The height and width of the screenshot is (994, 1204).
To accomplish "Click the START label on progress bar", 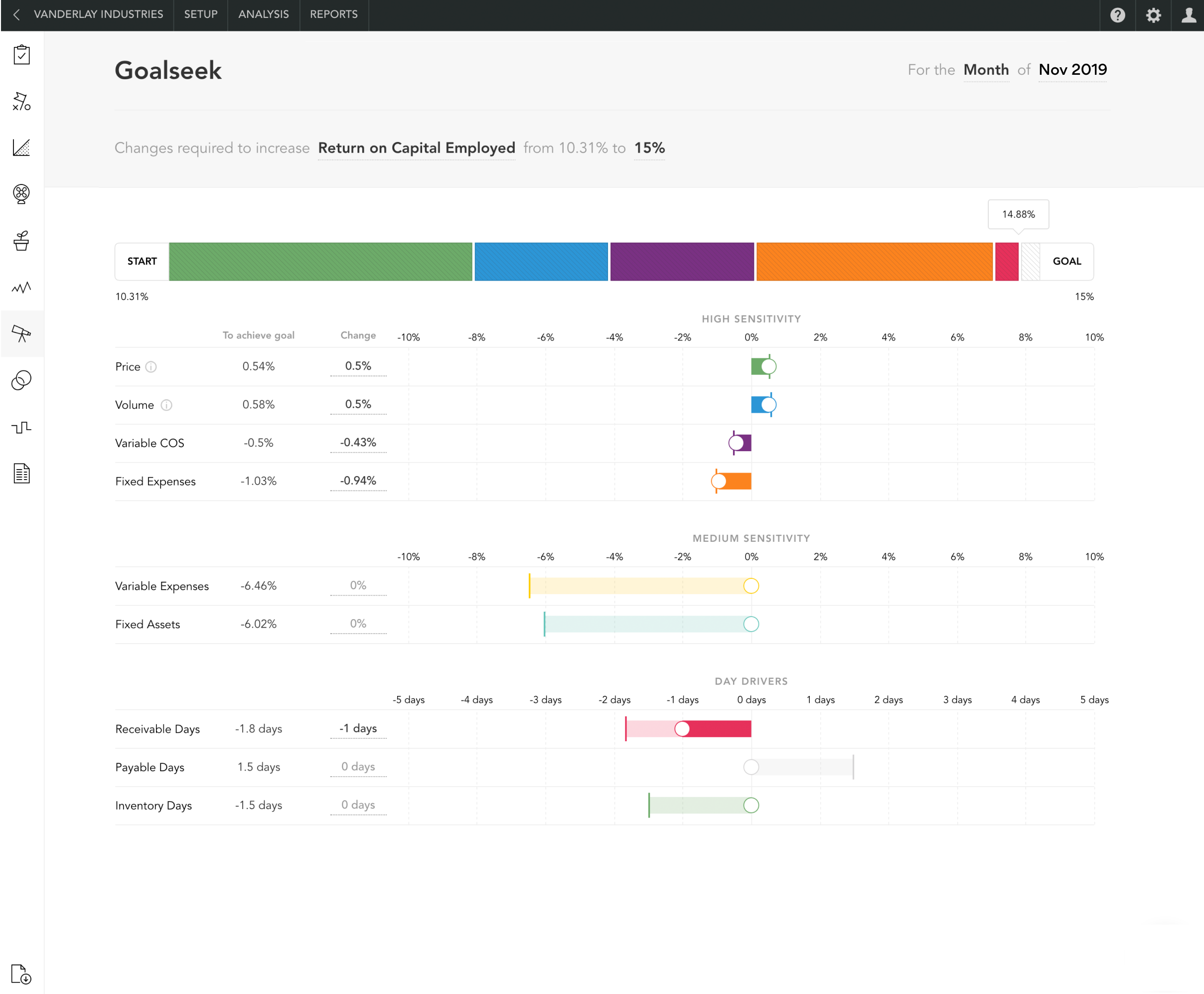I will coord(142,262).
